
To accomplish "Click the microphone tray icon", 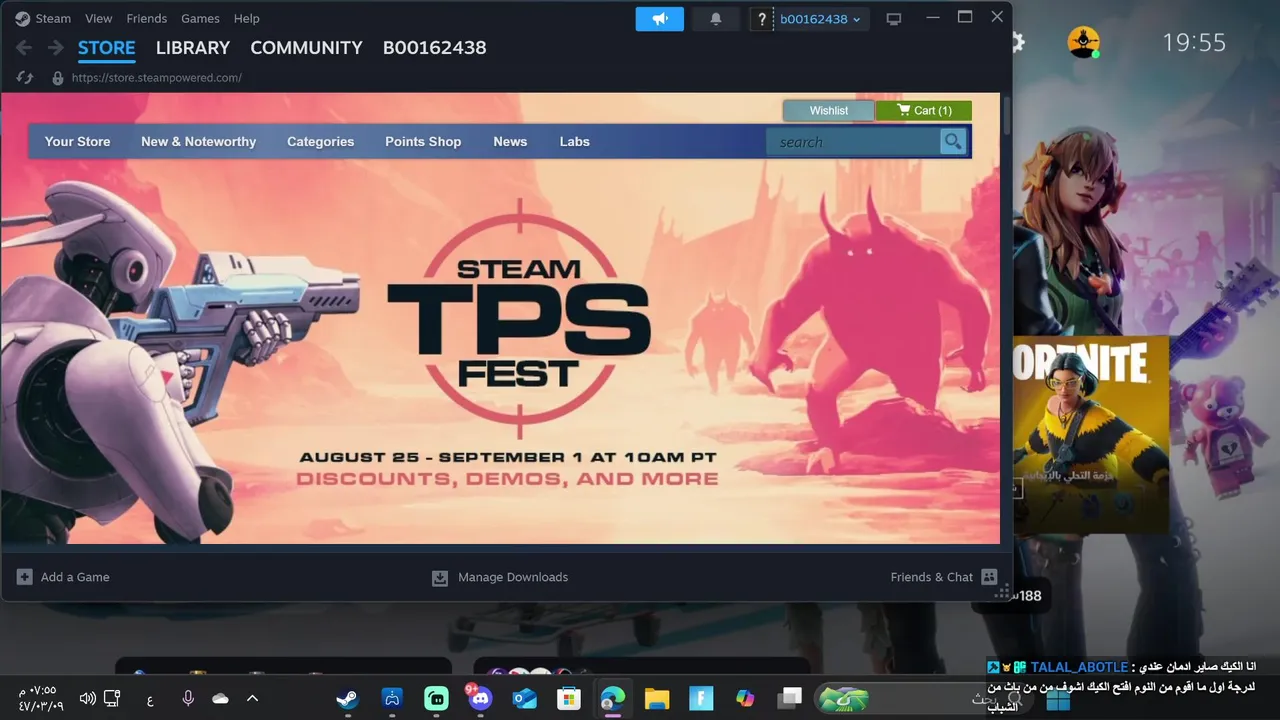I will coord(188,698).
